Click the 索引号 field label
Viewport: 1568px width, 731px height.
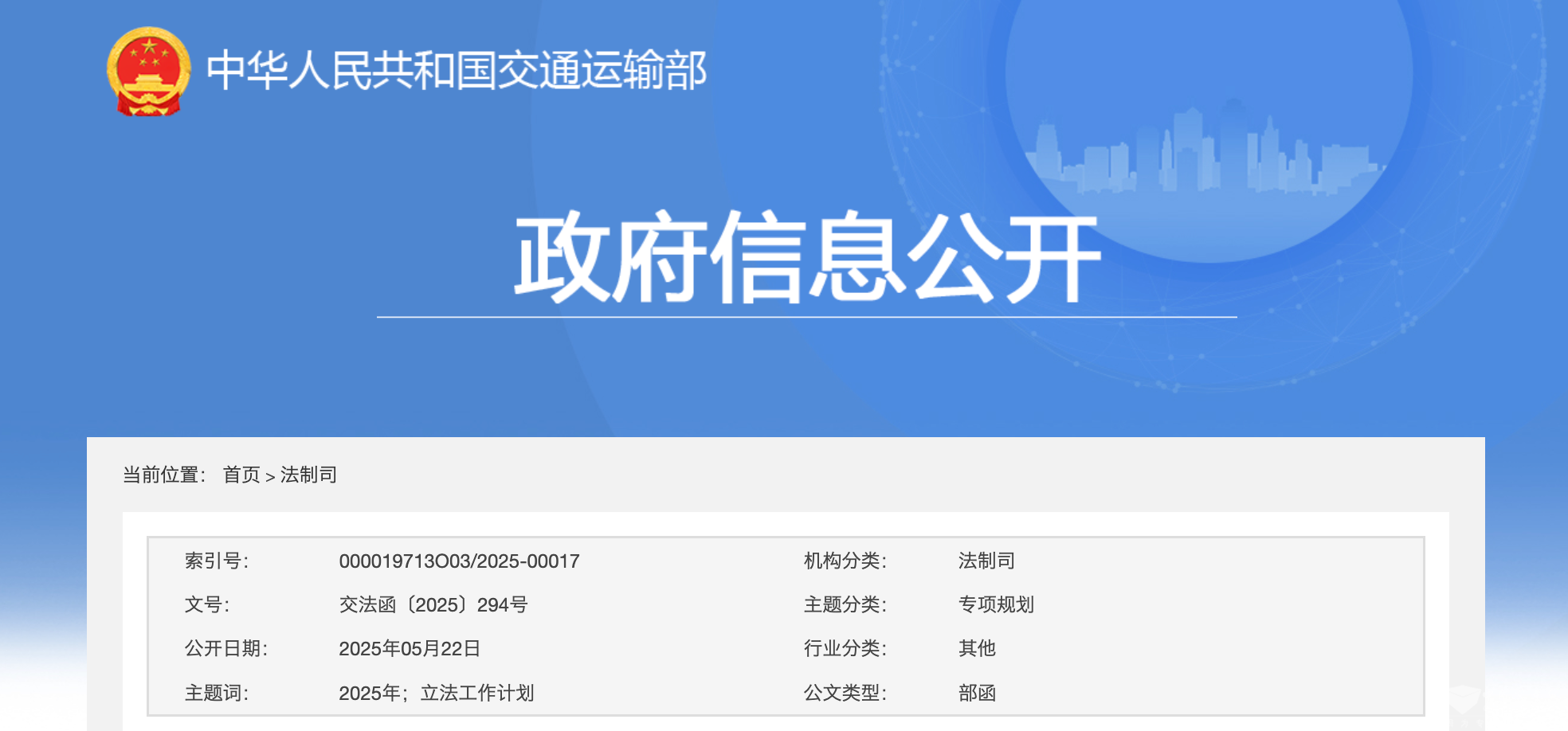[x=217, y=561]
